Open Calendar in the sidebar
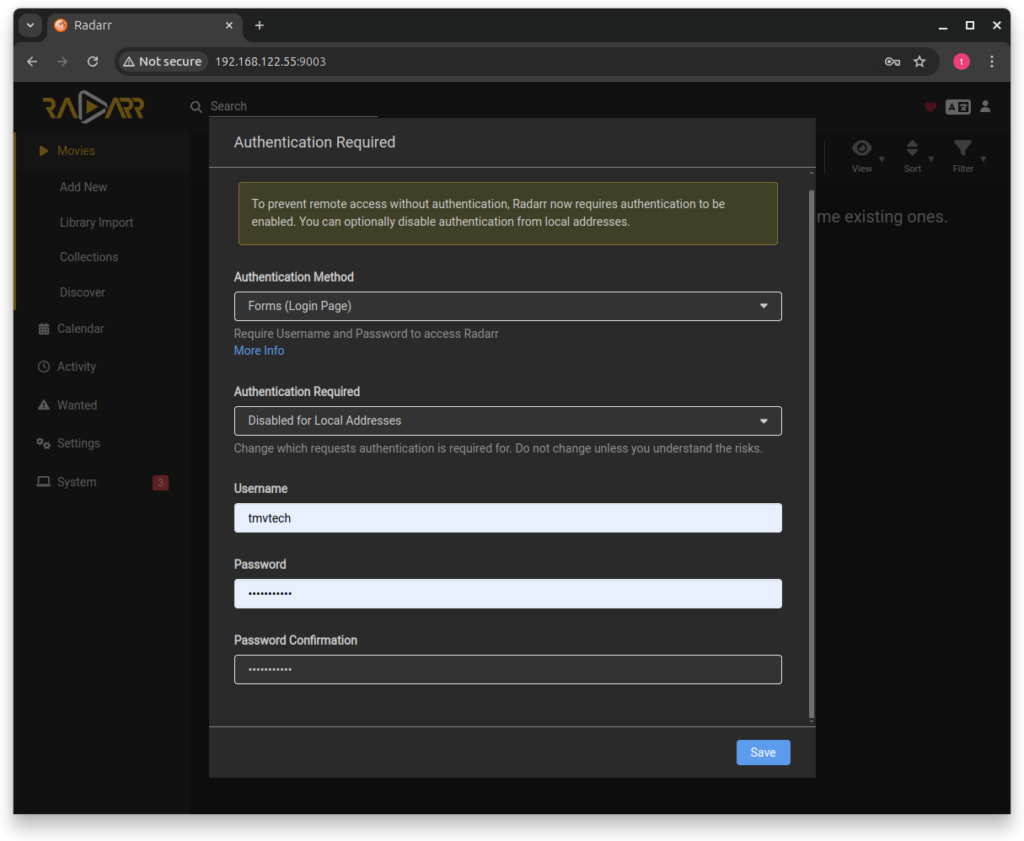The width and height of the screenshot is (1024, 841). pyautogui.click(x=80, y=329)
